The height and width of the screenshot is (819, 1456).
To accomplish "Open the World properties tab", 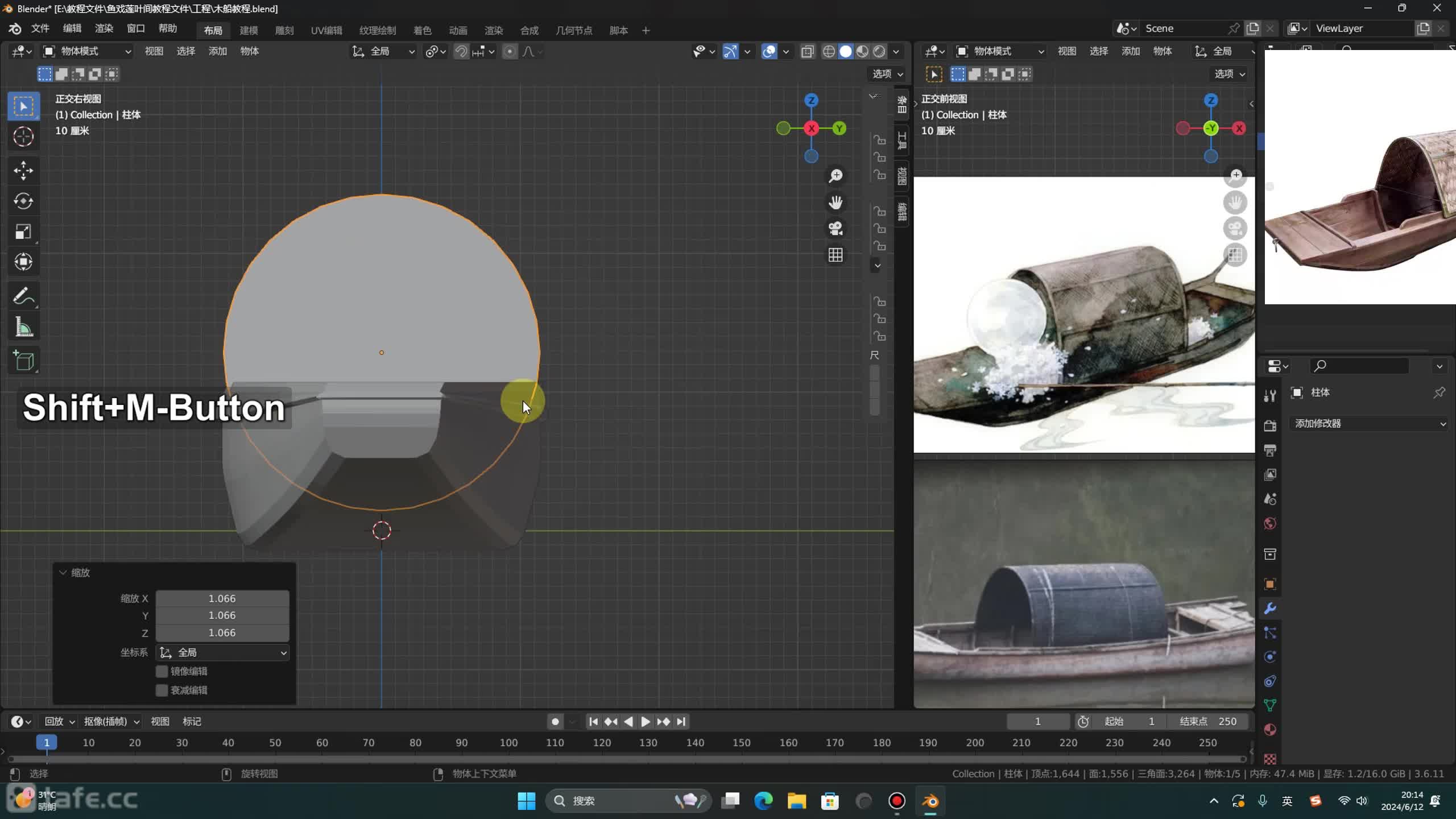I will click(1270, 523).
